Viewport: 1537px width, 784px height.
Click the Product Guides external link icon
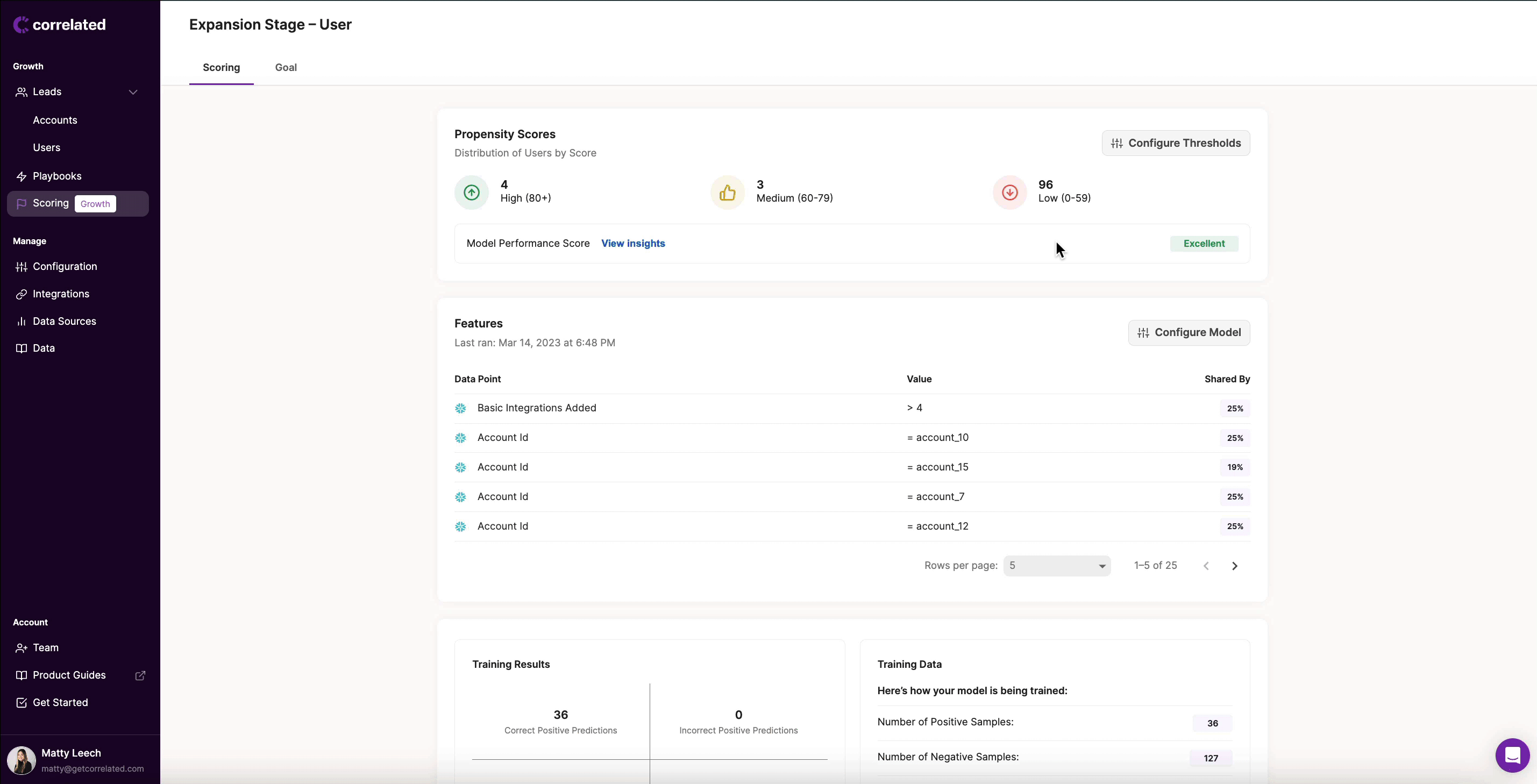pos(140,675)
